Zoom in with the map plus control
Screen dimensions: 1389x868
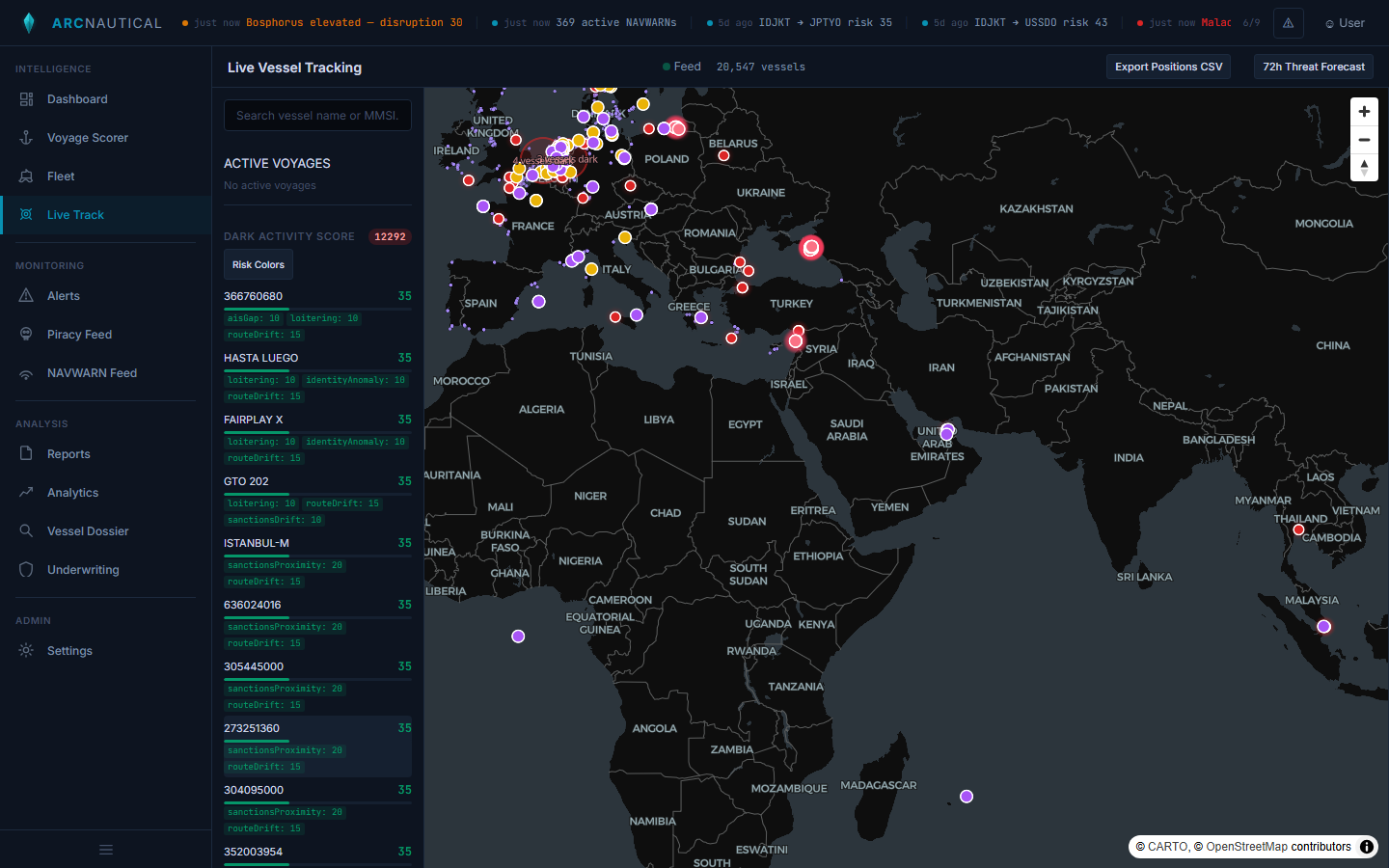click(1364, 111)
